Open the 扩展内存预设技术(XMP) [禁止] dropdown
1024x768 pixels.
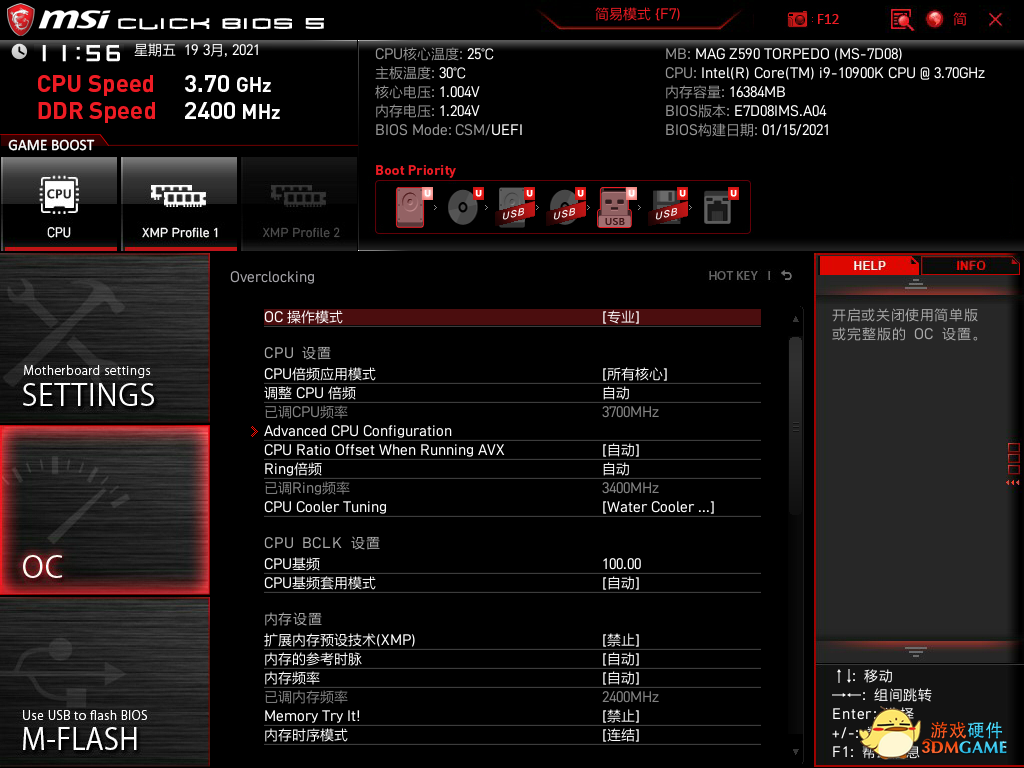pos(512,640)
